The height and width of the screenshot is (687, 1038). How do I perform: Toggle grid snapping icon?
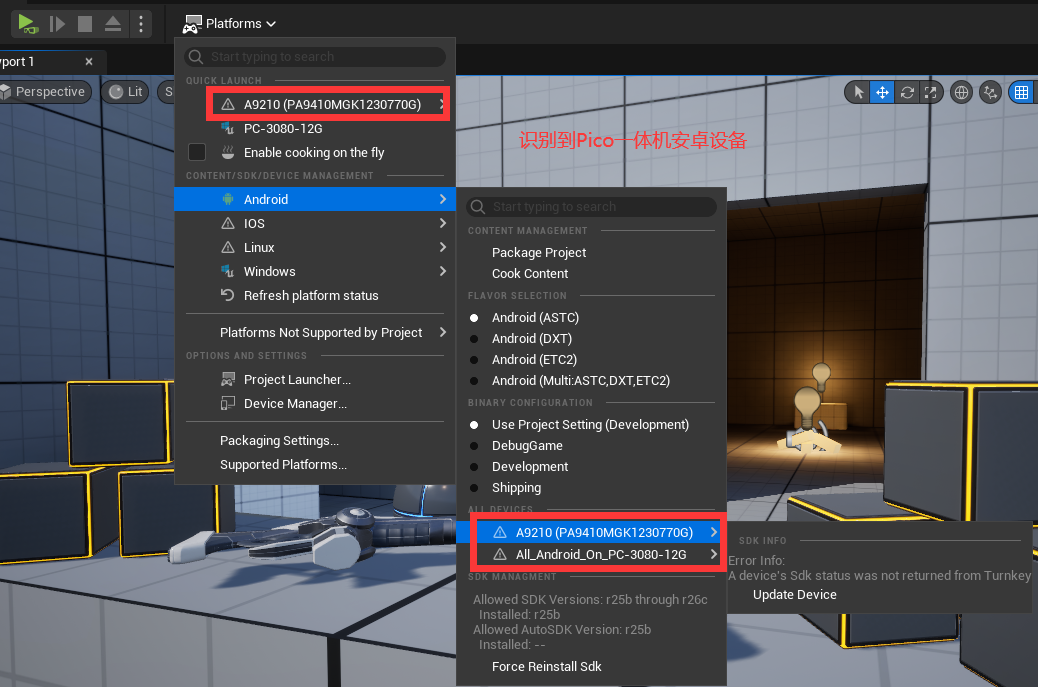click(x=1021, y=92)
